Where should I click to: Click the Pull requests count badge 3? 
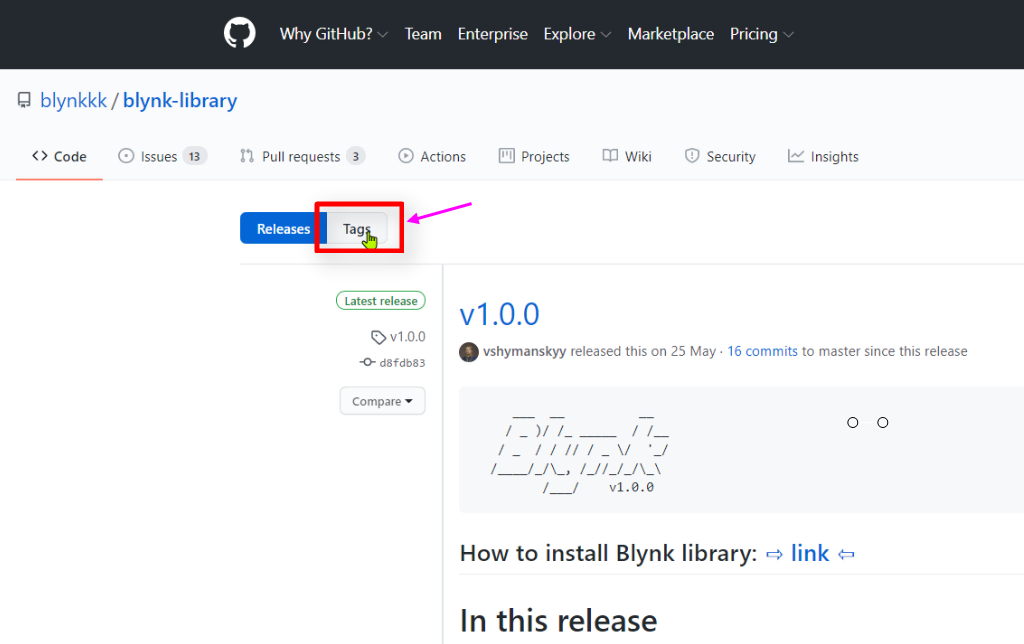pos(355,157)
